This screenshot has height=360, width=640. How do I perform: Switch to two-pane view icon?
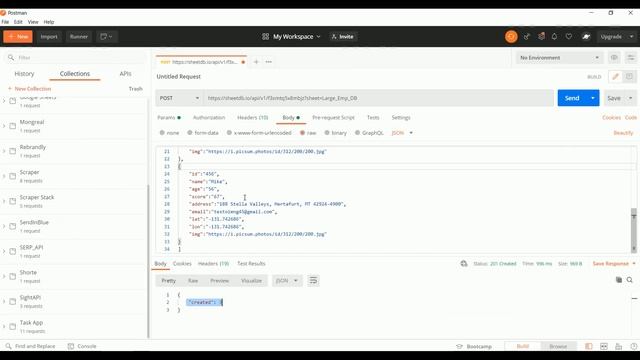coord(604,346)
